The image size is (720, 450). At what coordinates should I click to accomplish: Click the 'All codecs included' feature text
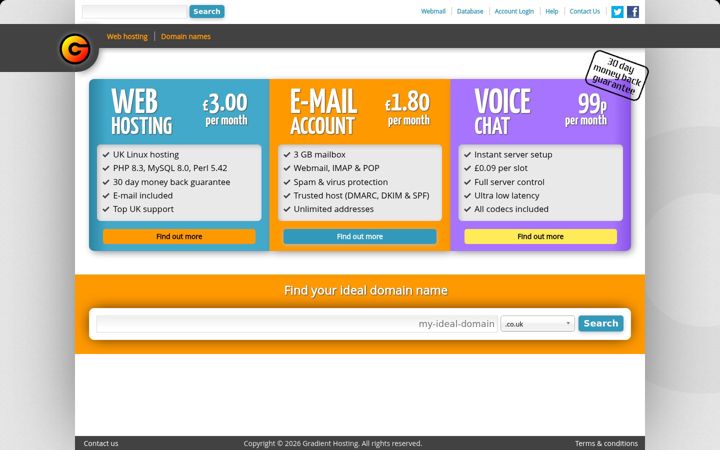(x=511, y=209)
